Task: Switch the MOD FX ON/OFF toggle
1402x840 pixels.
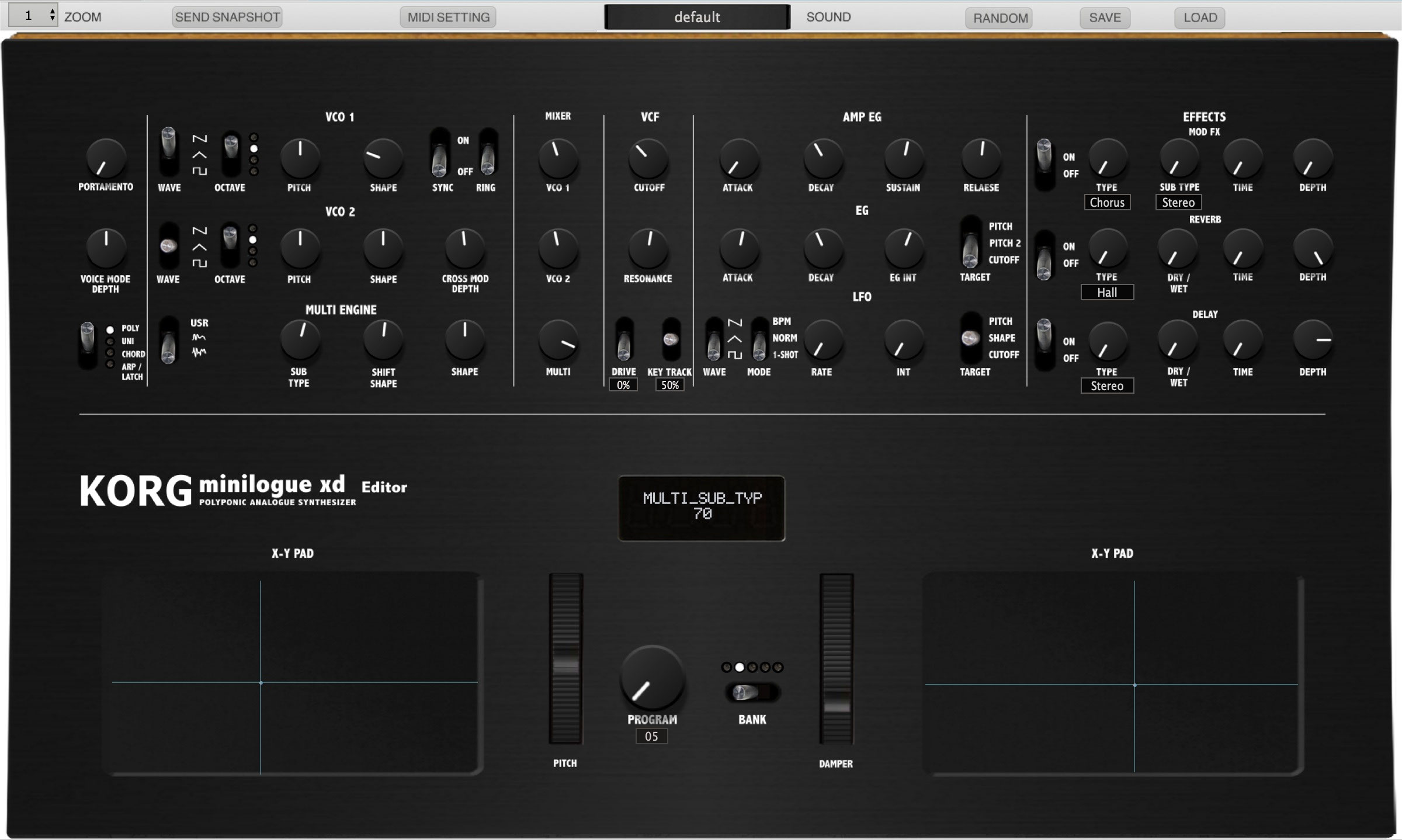Action: [1046, 161]
